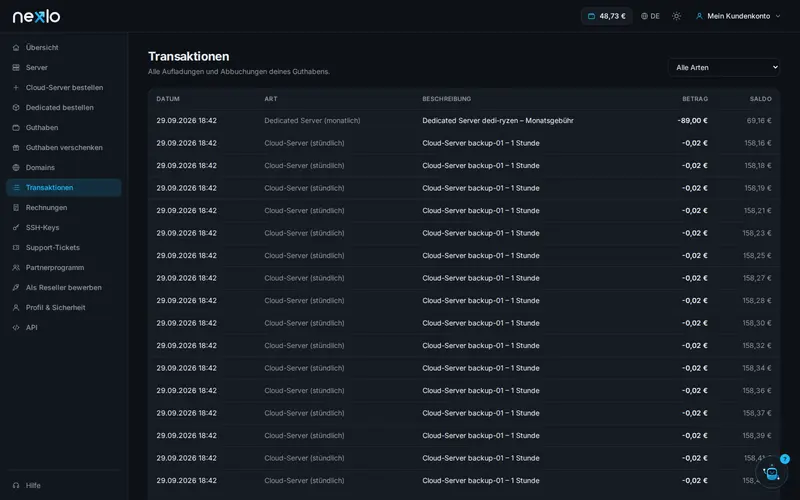
Task: Click the 158,36 € saldo value
Action: point(757,390)
